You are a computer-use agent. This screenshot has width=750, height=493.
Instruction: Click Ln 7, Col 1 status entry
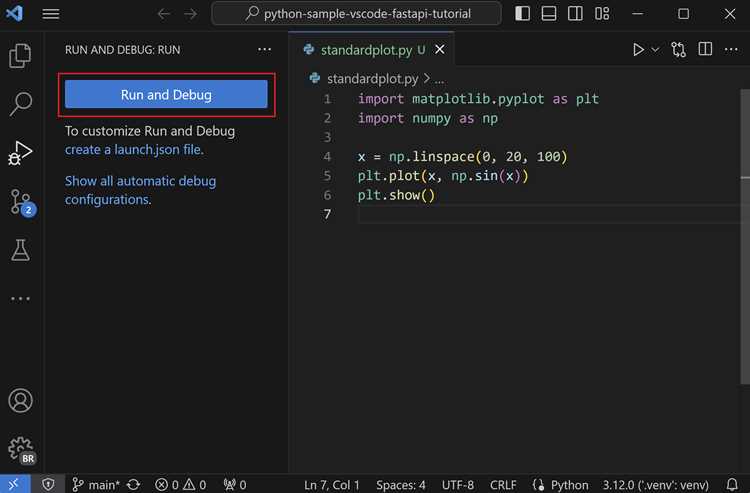tap(331, 484)
